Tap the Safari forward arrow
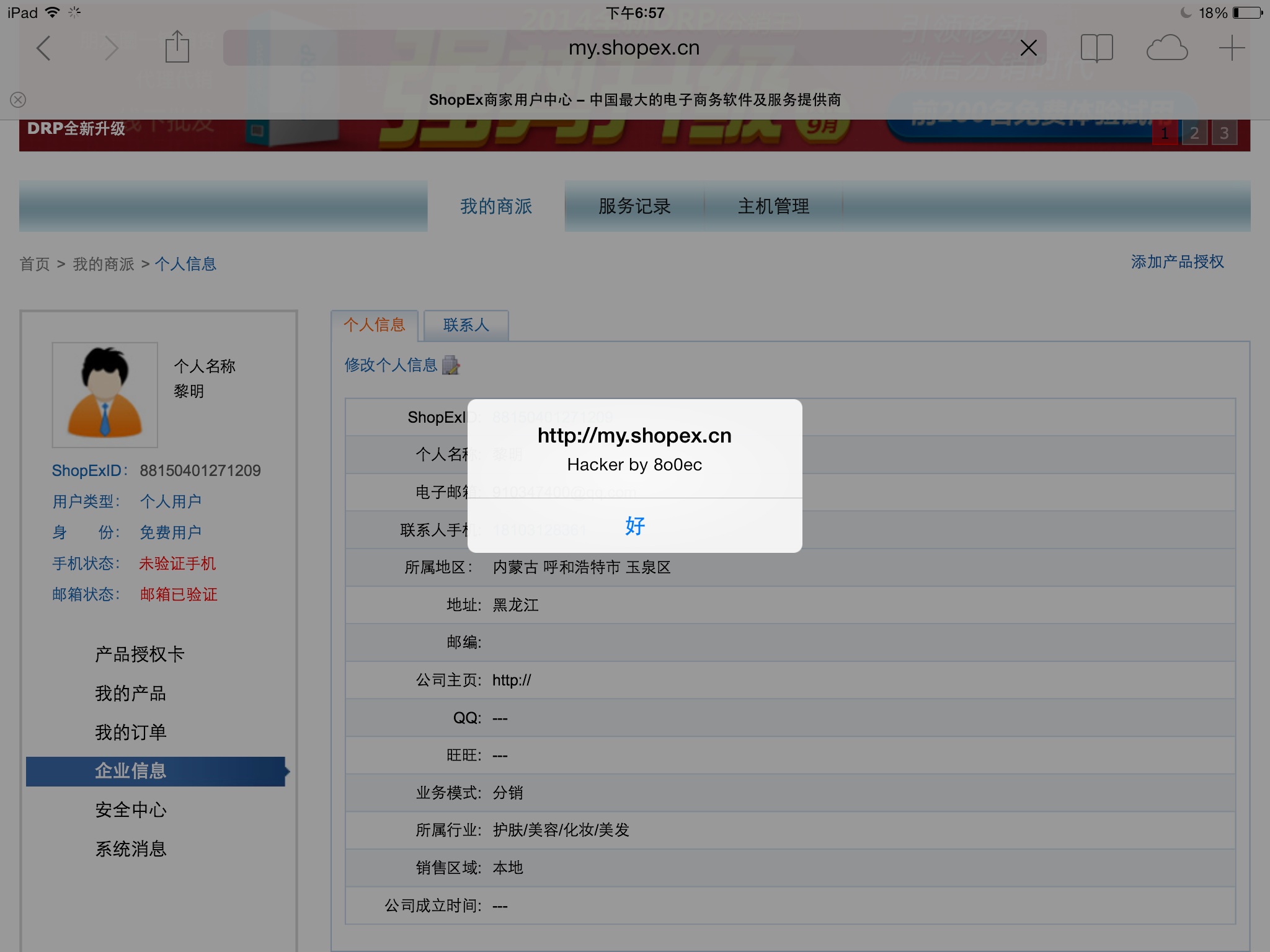This screenshot has height=952, width=1270. (111, 48)
